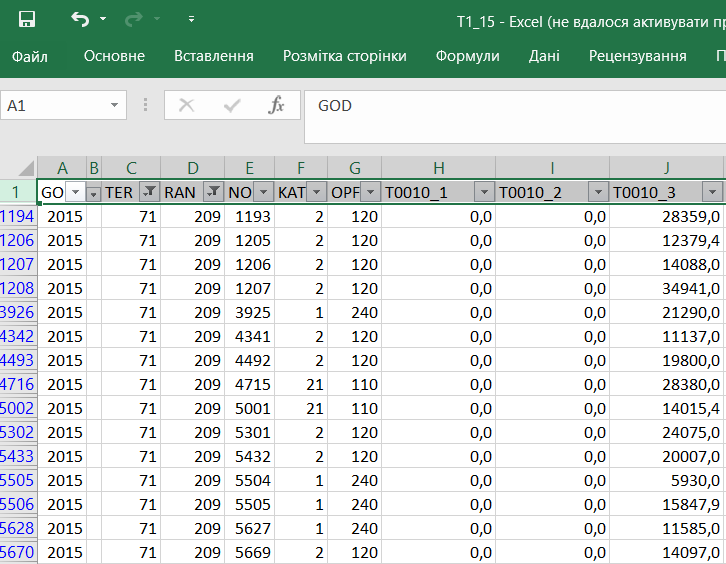Image resolution: width=726 pixels, height=564 pixels.
Task: Click the Cancel (X) formula bar icon
Action: [x=186, y=106]
